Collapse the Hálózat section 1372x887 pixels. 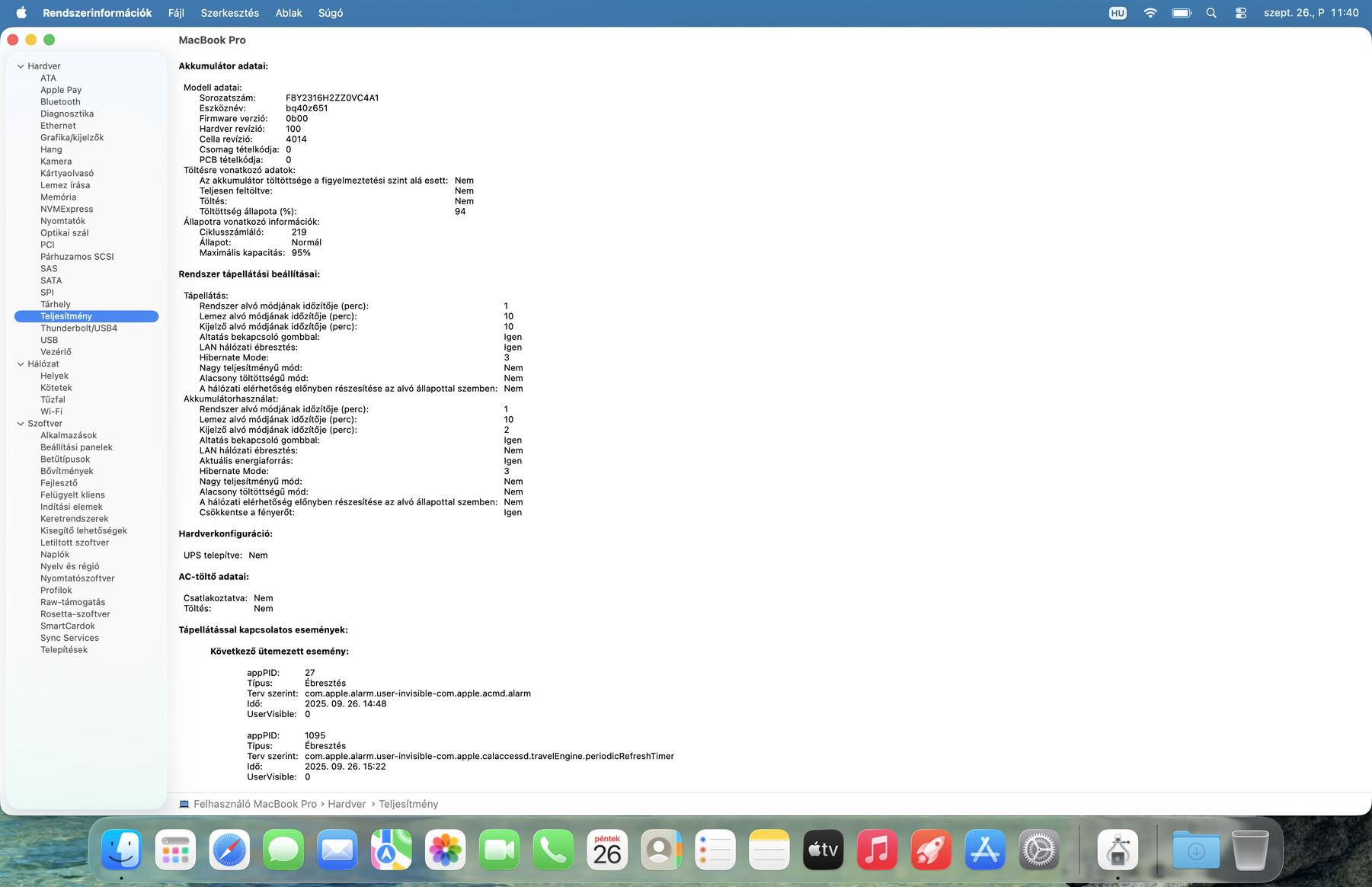coord(21,364)
